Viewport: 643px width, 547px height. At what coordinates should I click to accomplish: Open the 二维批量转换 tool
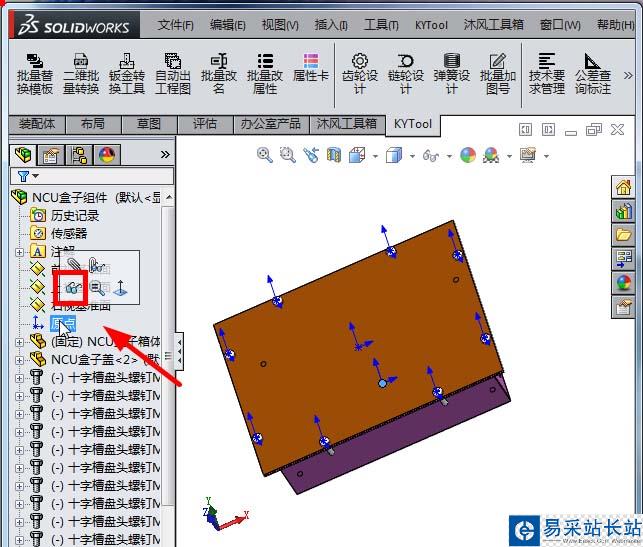[x=81, y=74]
